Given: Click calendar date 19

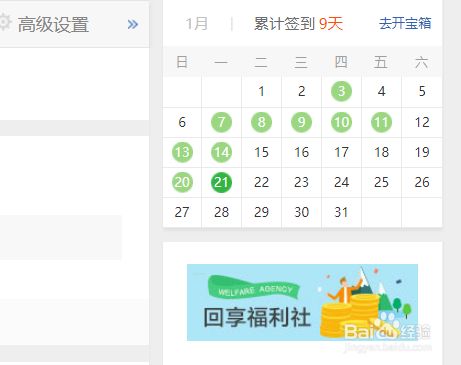Looking at the screenshot, I should [x=422, y=152].
